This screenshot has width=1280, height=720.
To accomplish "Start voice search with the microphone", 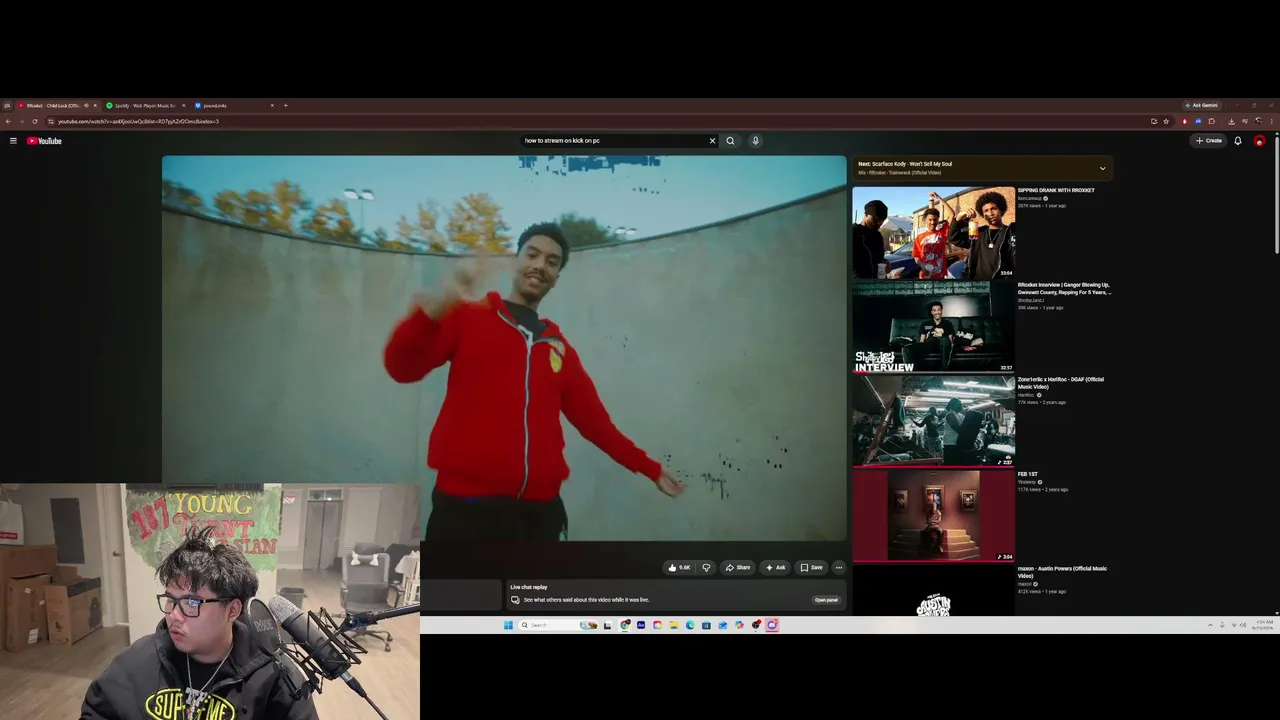I will tap(755, 141).
